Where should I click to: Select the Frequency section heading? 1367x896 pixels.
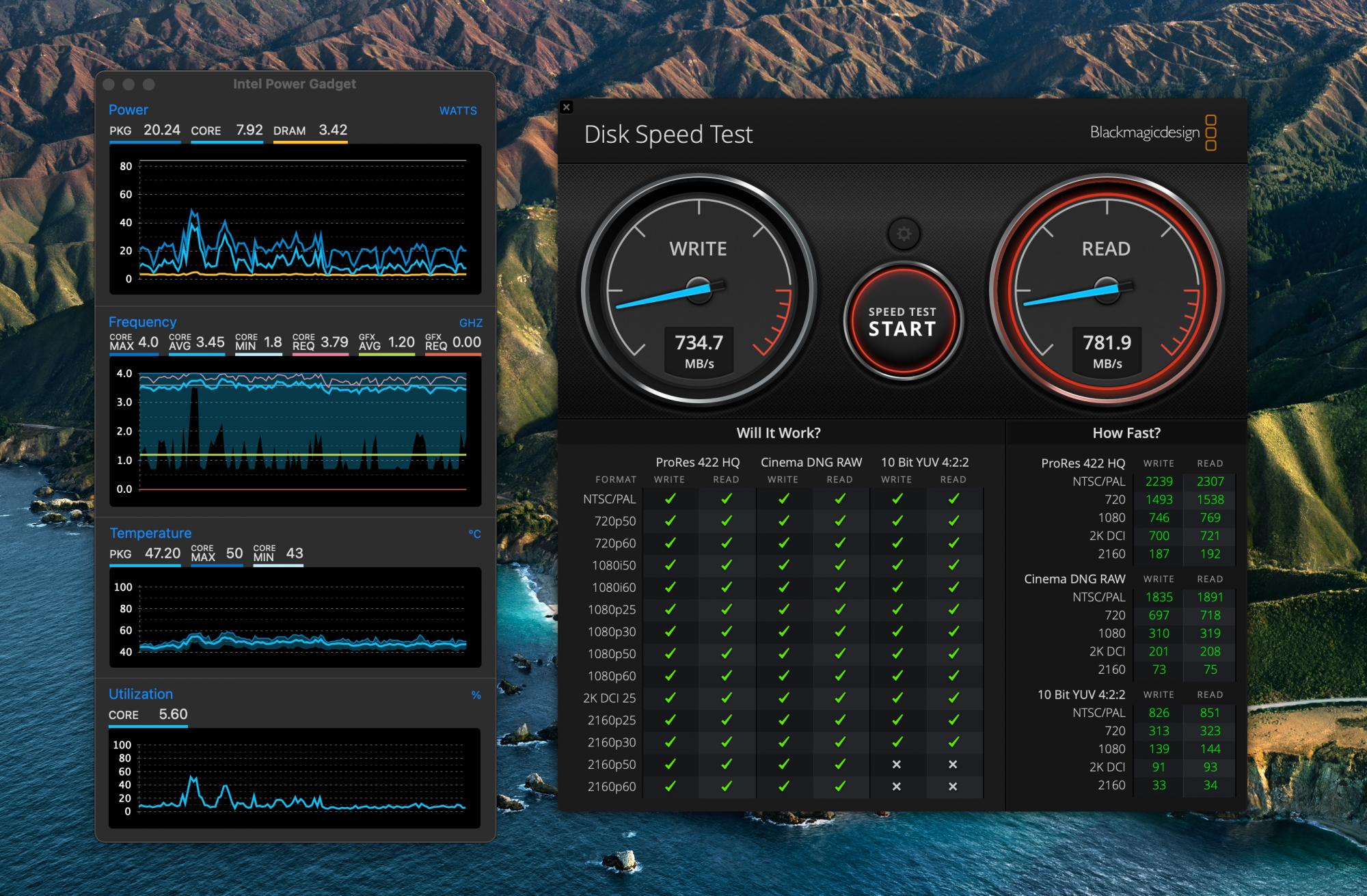(142, 322)
